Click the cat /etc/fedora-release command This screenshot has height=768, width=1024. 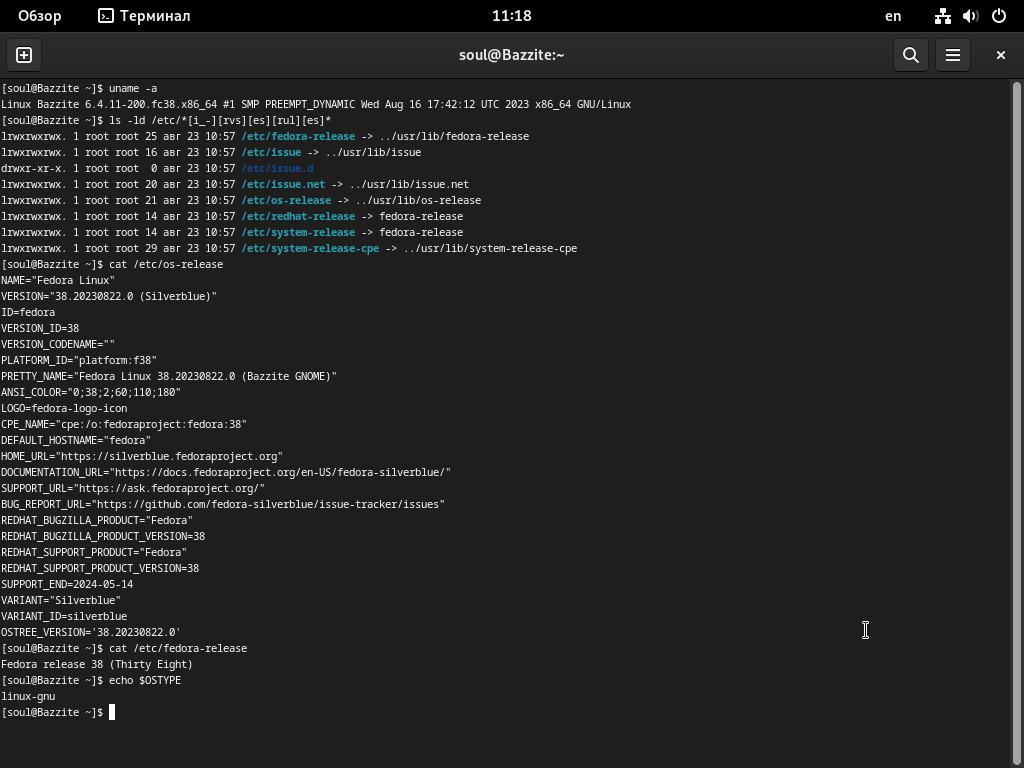click(x=124, y=648)
